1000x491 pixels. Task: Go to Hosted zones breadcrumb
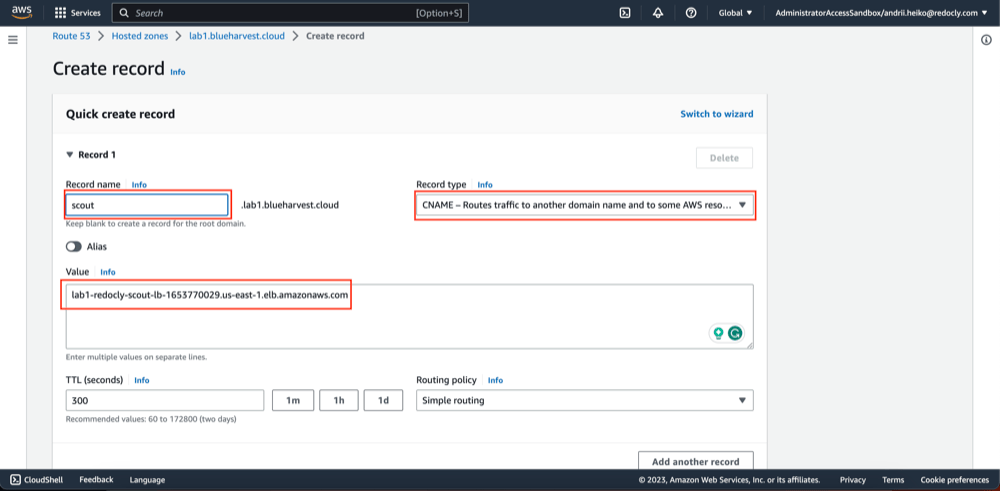click(x=140, y=36)
